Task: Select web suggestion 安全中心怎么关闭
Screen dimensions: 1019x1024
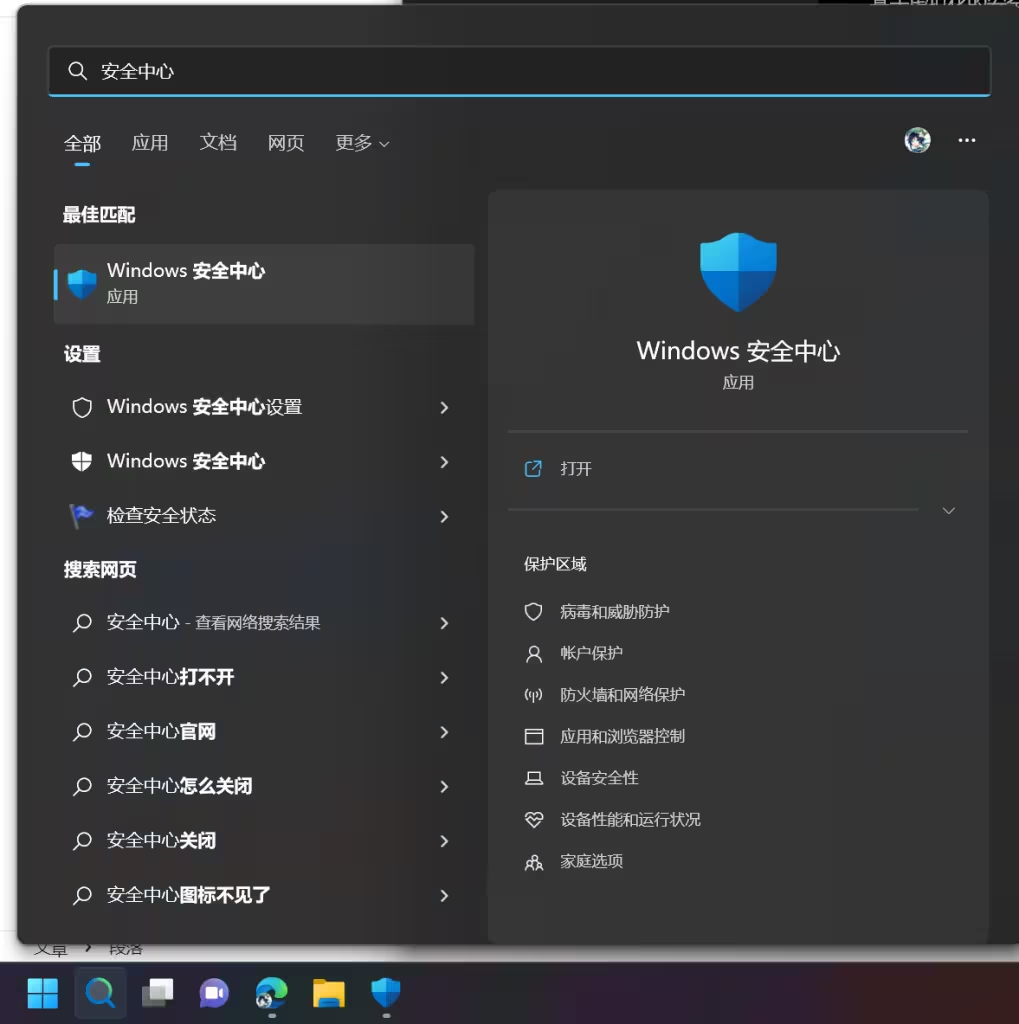Action: [180, 787]
